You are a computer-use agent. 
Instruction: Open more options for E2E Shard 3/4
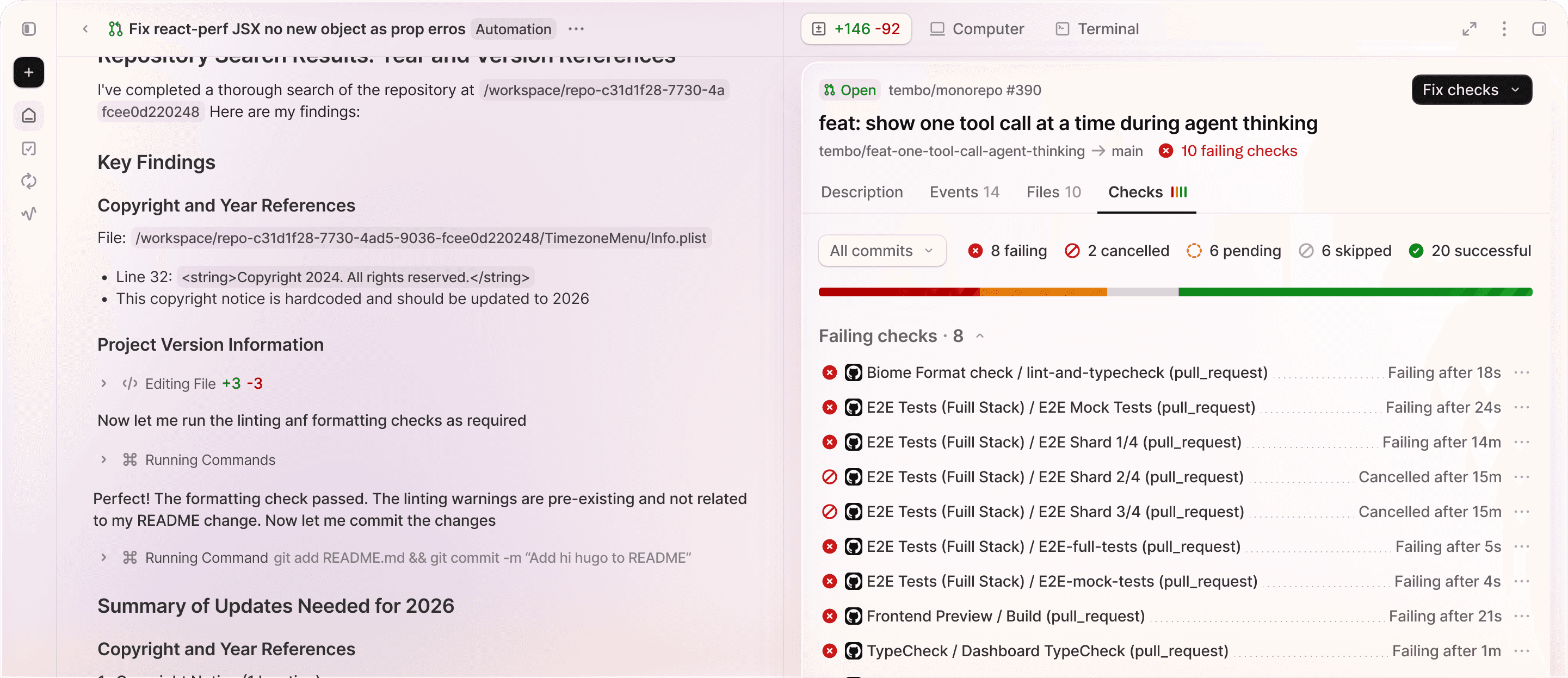click(1522, 512)
